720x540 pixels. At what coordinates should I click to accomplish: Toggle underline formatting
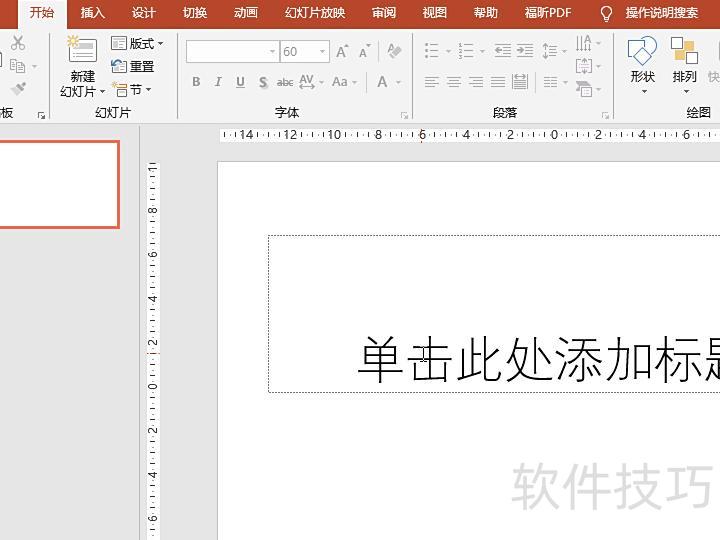240,82
